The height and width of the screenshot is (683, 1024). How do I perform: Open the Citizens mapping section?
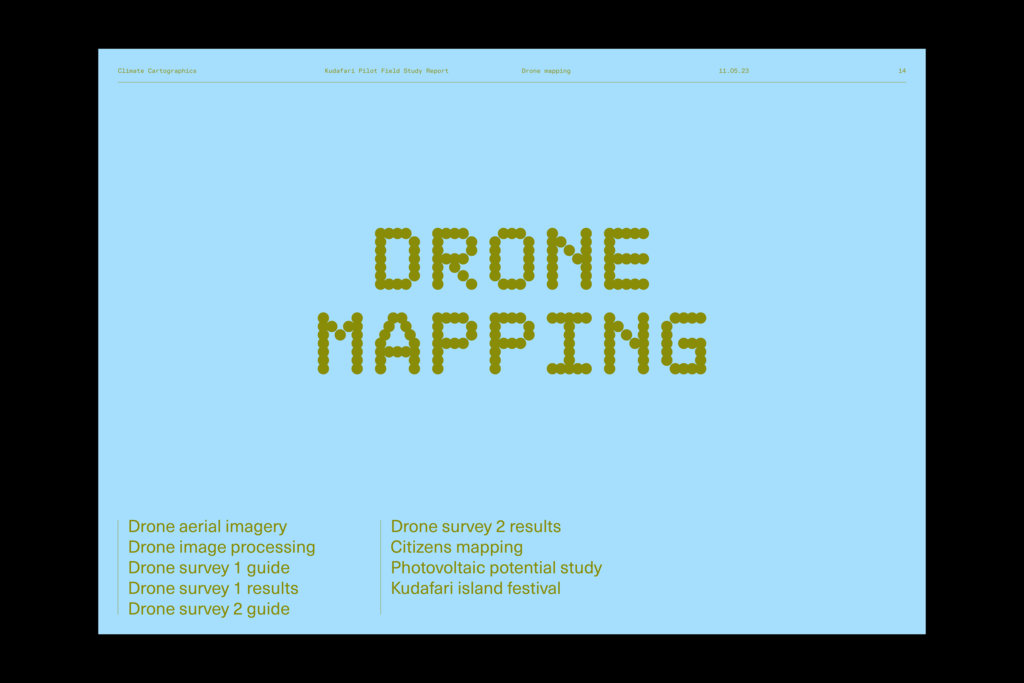coord(456,548)
